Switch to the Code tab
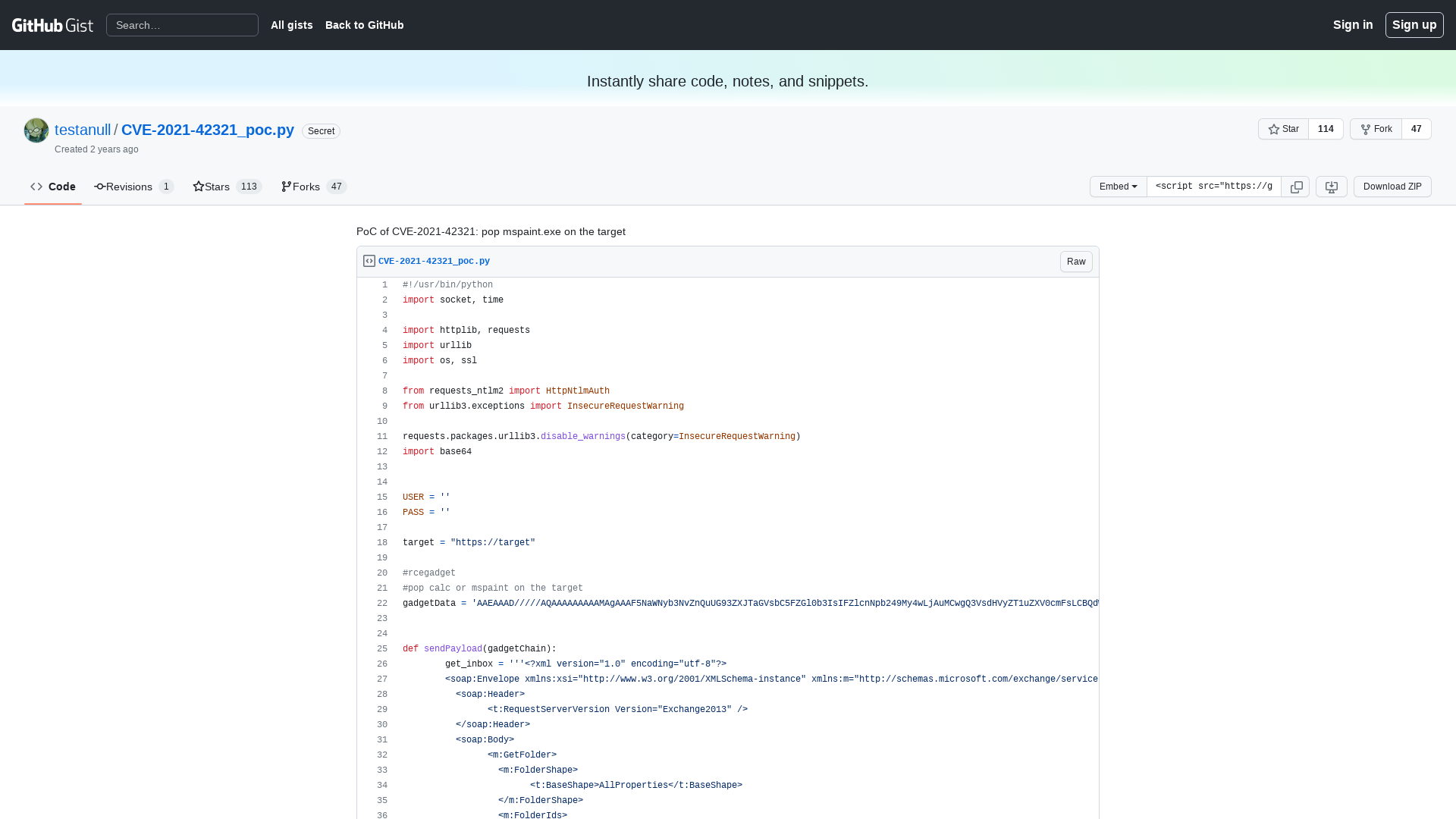The height and width of the screenshot is (819, 1456). pos(53,187)
